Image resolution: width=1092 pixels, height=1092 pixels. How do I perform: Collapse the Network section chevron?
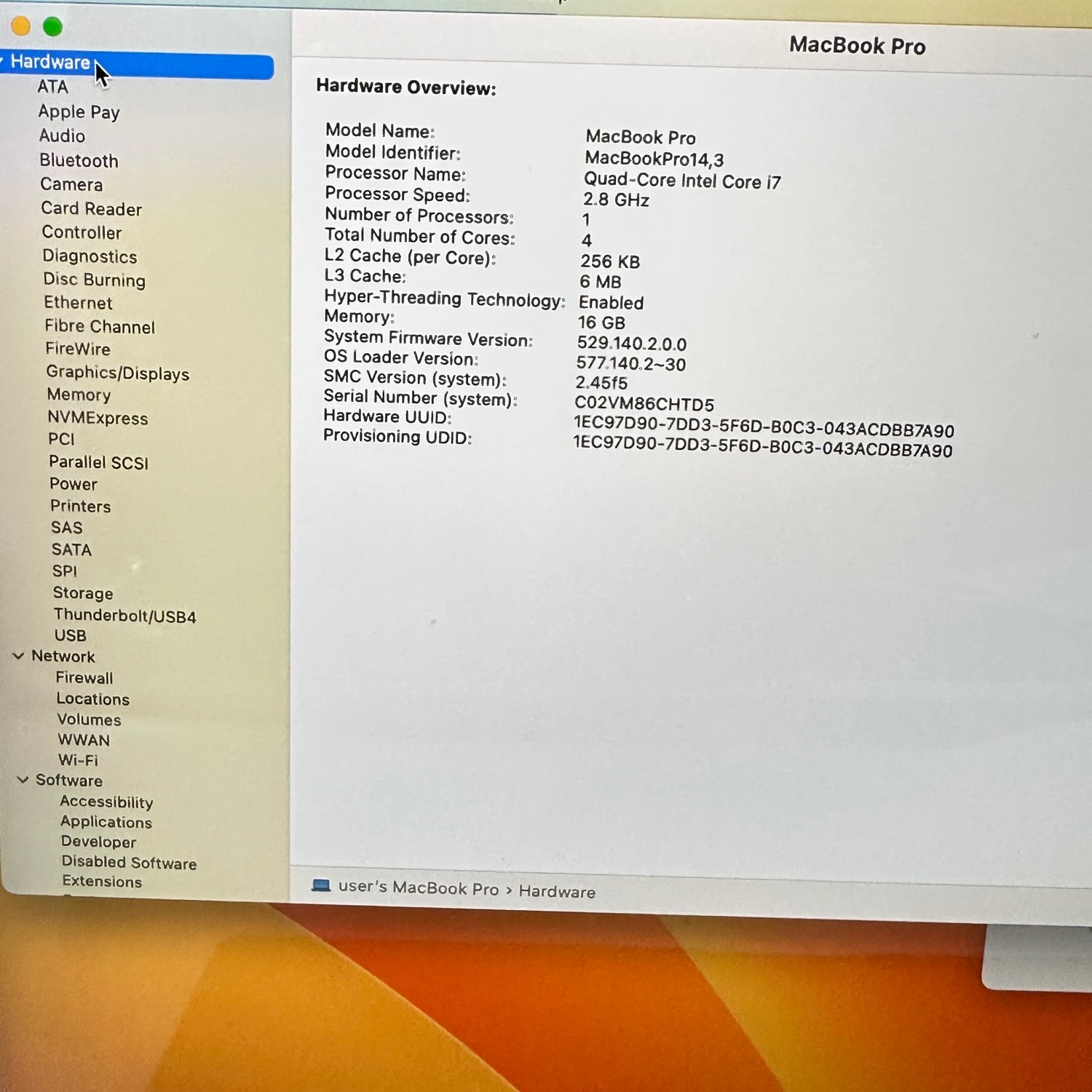click(x=19, y=656)
